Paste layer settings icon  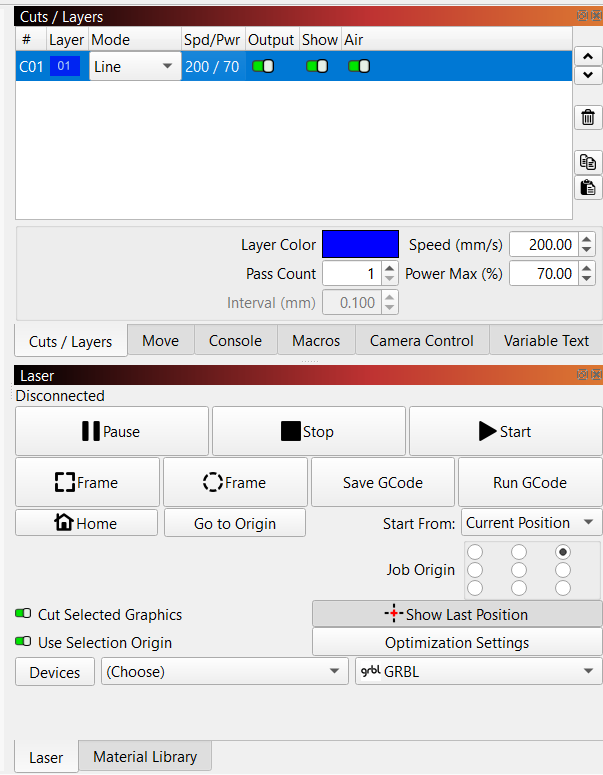pyautogui.click(x=589, y=187)
